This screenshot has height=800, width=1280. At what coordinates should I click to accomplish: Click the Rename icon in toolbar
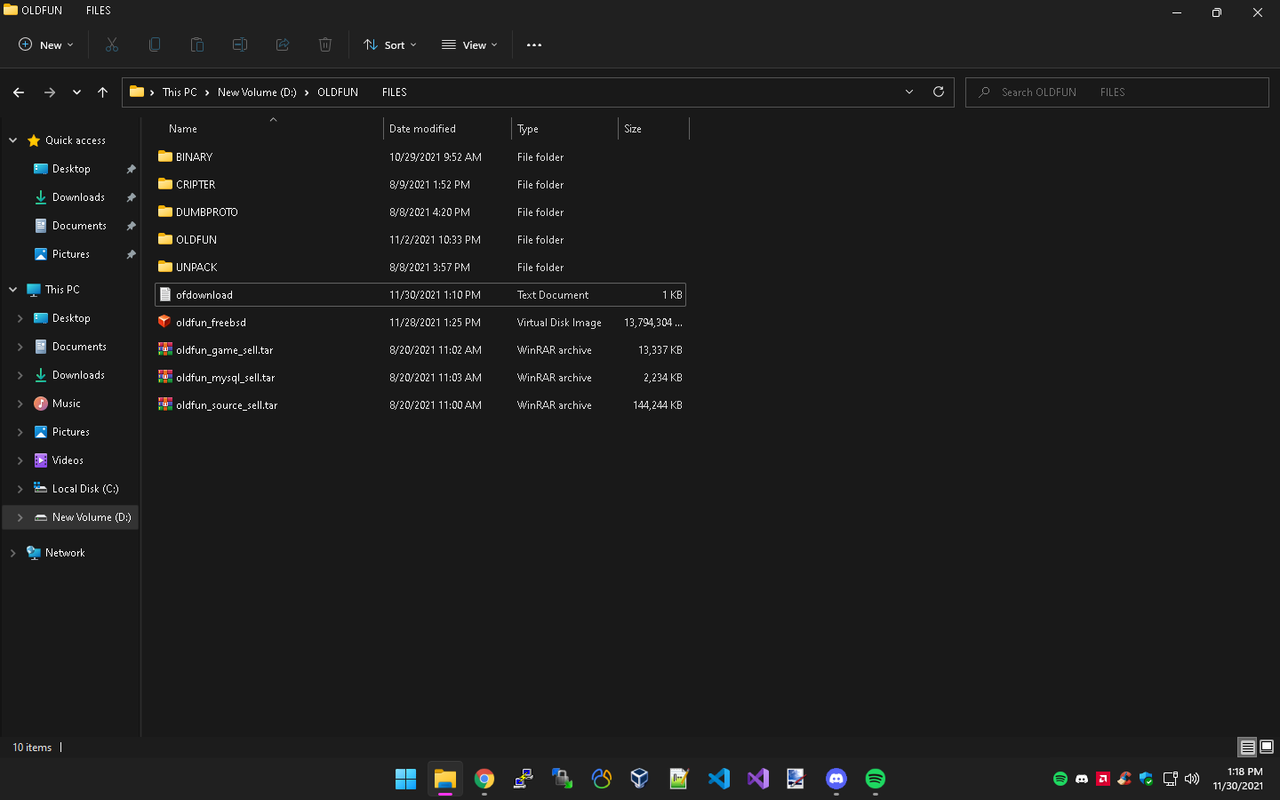240,45
